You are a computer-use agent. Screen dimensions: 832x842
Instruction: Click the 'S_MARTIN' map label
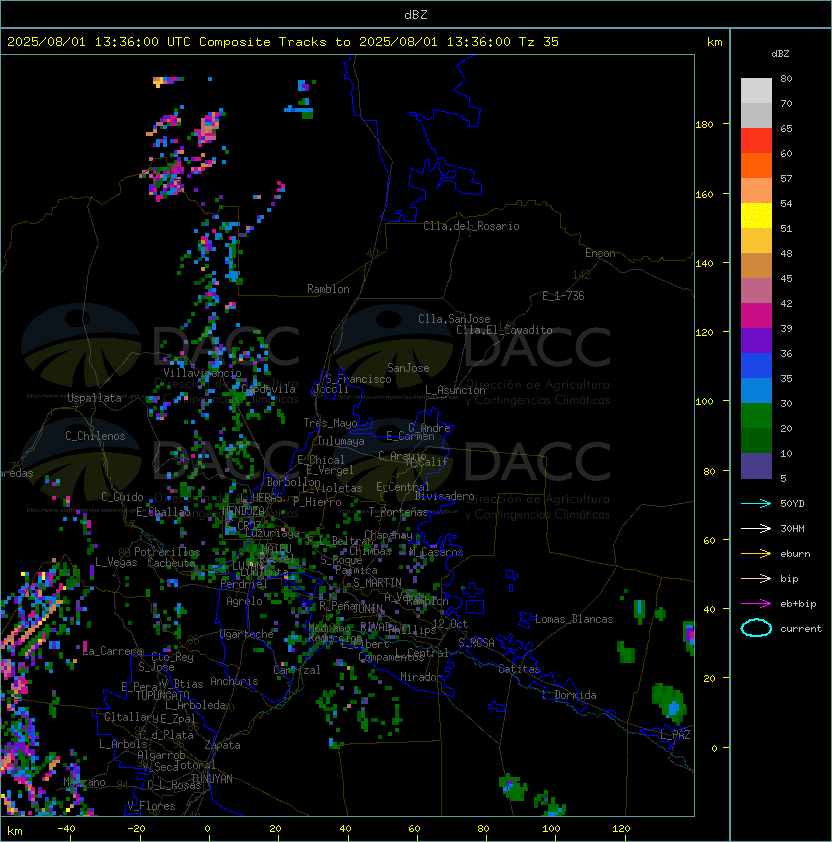click(x=377, y=583)
